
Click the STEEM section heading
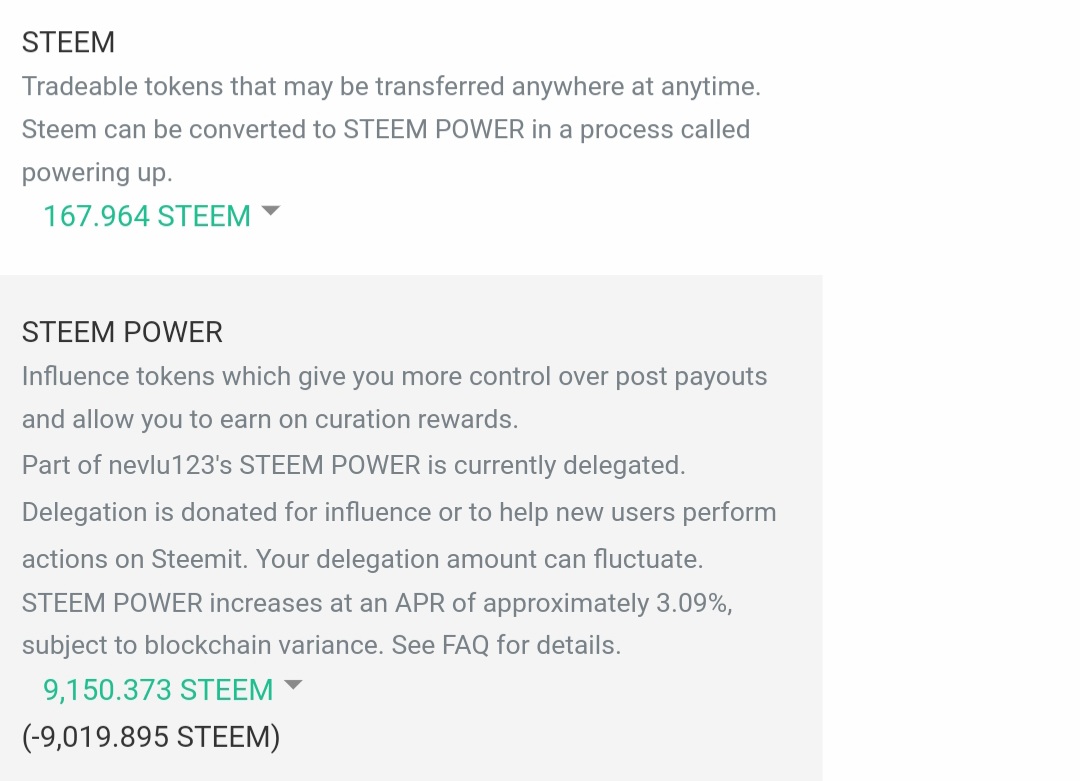pyautogui.click(x=68, y=42)
